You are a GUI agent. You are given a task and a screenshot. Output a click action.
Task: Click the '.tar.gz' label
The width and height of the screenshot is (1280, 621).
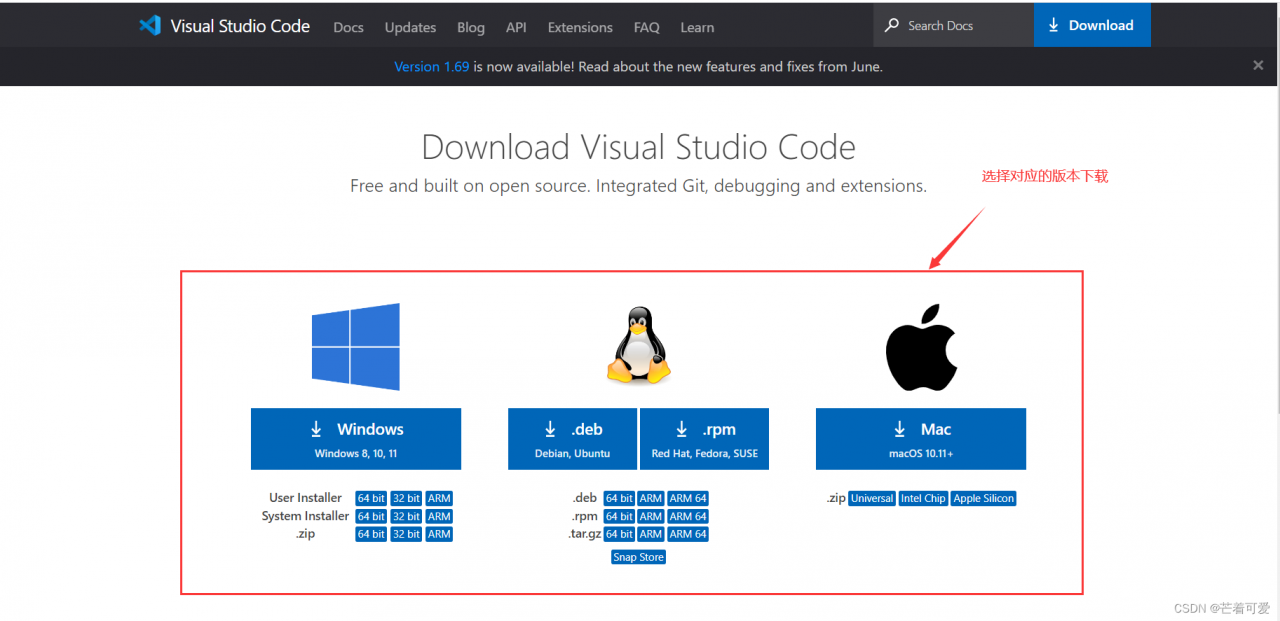click(x=583, y=534)
